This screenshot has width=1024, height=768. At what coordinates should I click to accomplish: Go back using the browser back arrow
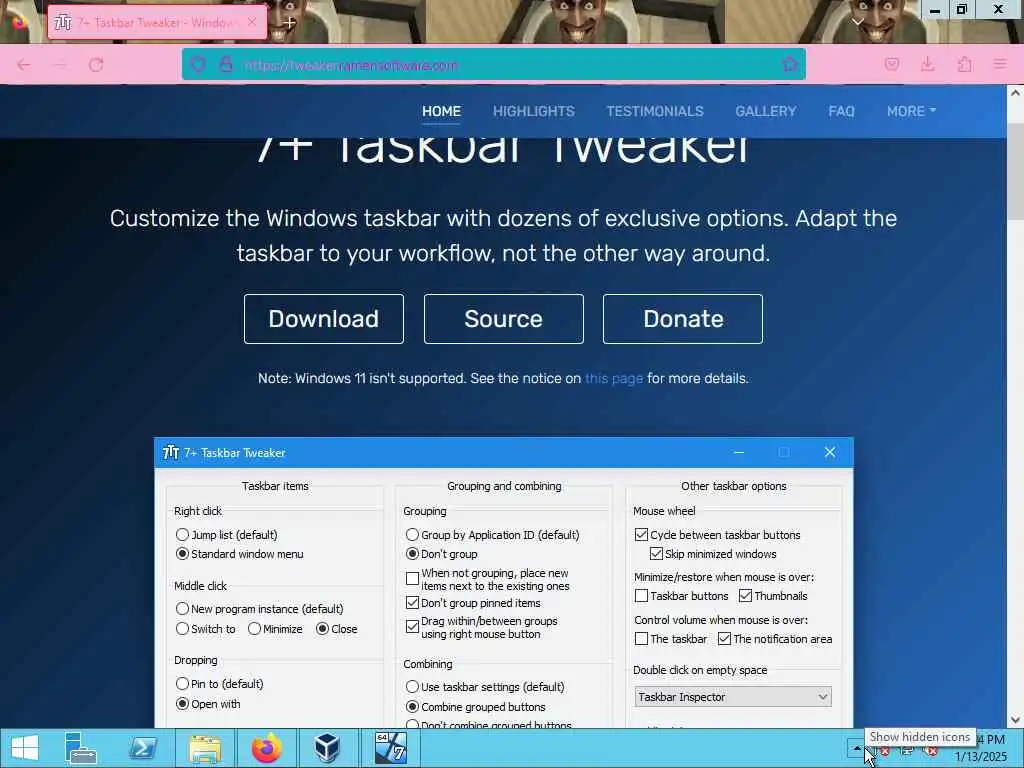tap(24, 65)
